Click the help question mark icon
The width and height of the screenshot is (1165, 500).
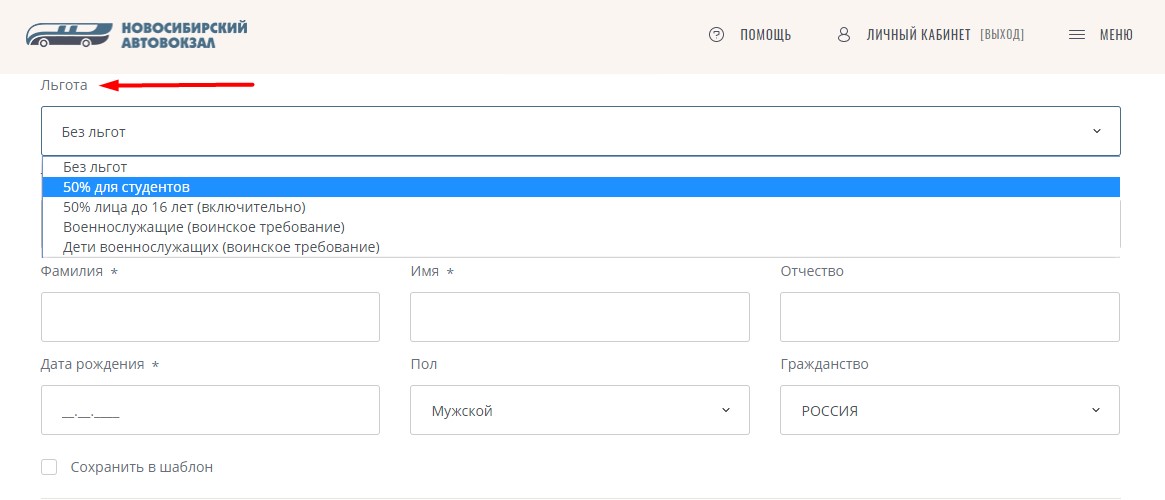tap(716, 35)
